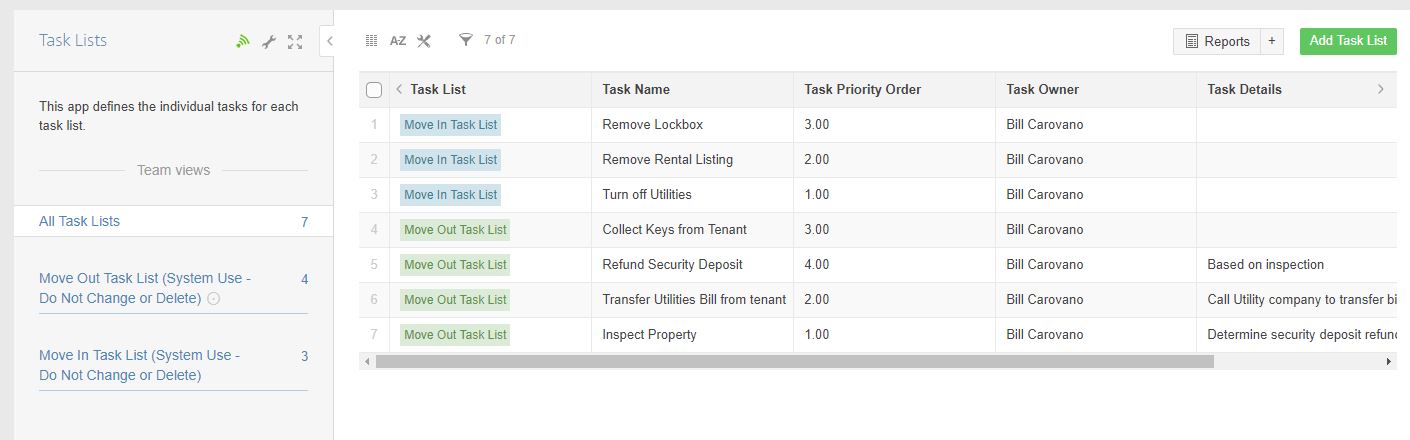Click the plus button beside Reports
This screenshot has height=440, width=1410.
(x=1272, y=41)
